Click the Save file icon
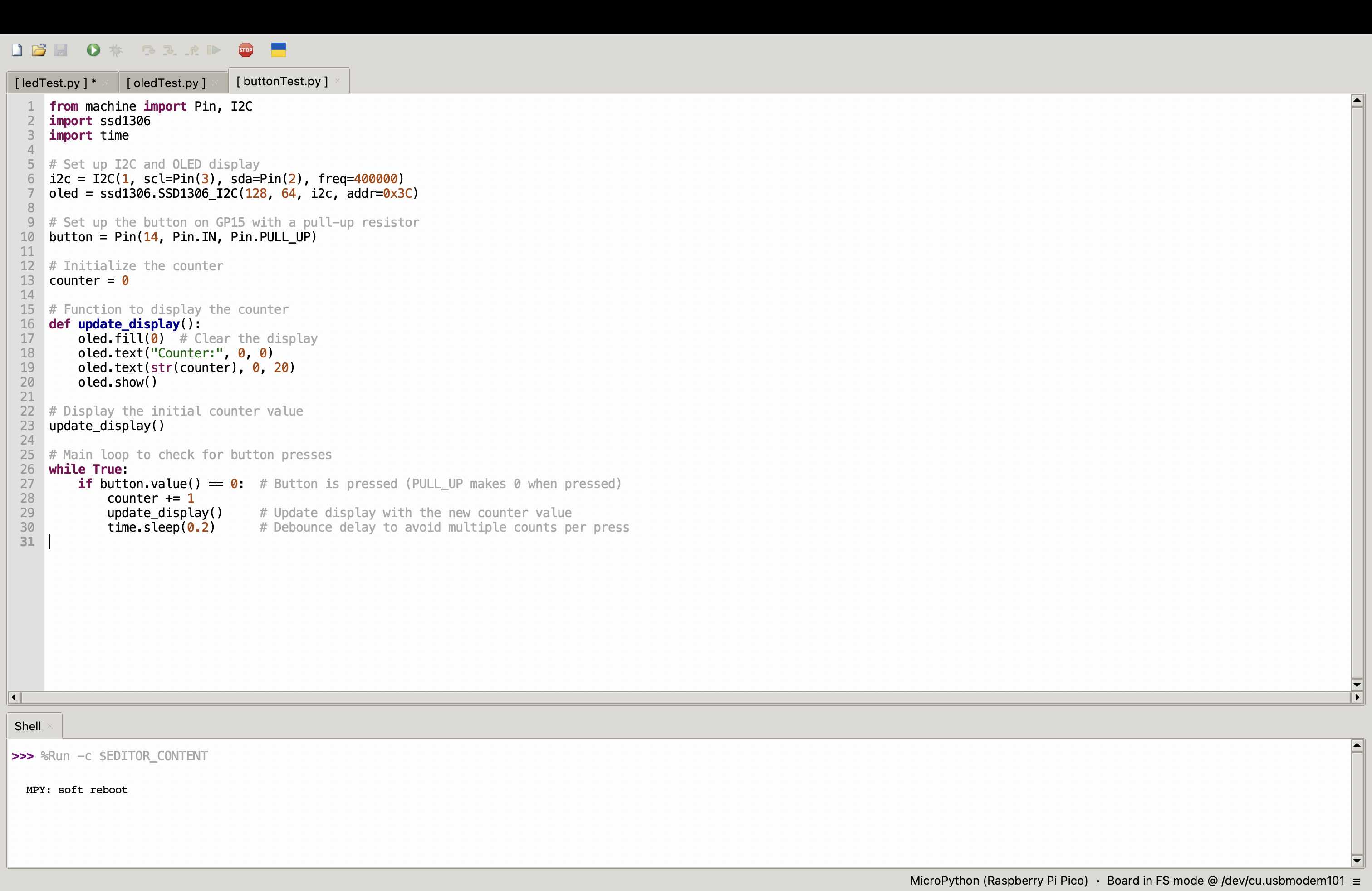 (60, 50)
